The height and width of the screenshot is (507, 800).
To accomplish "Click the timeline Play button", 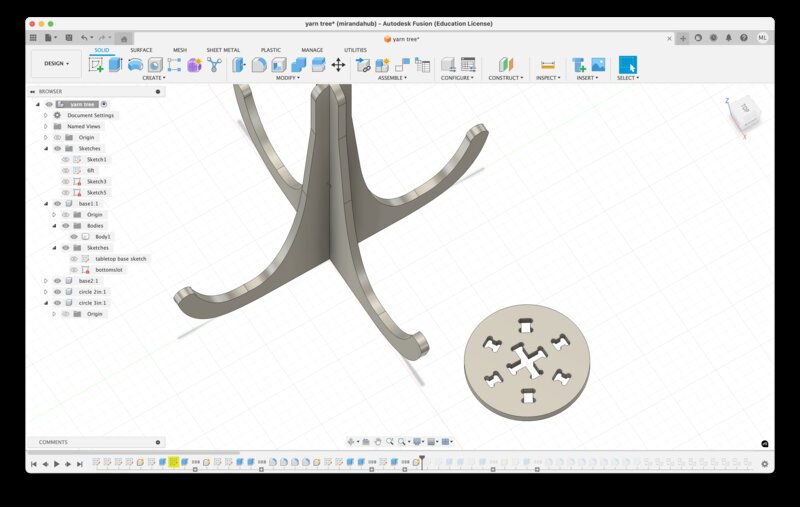I will coord(56,464).
